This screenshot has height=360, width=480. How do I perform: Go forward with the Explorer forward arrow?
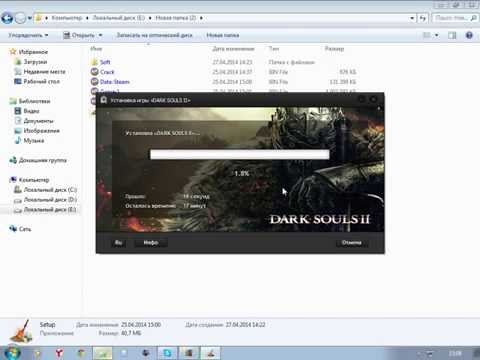pyautogui.click(x=20, y=18)
